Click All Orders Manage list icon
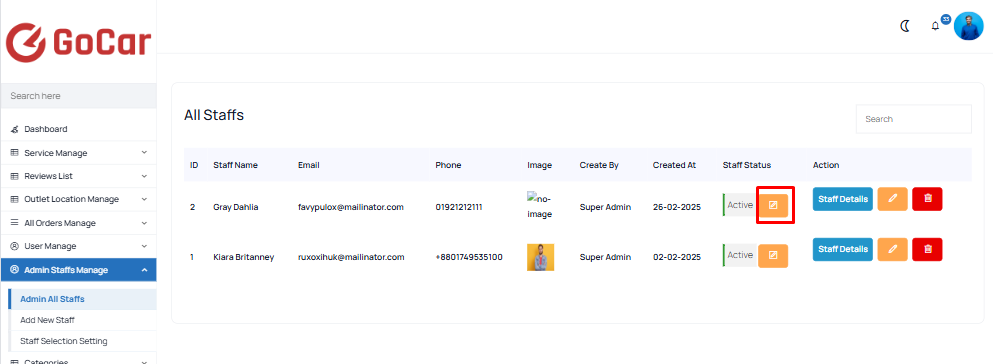993x364 pixels. point(15,223)
